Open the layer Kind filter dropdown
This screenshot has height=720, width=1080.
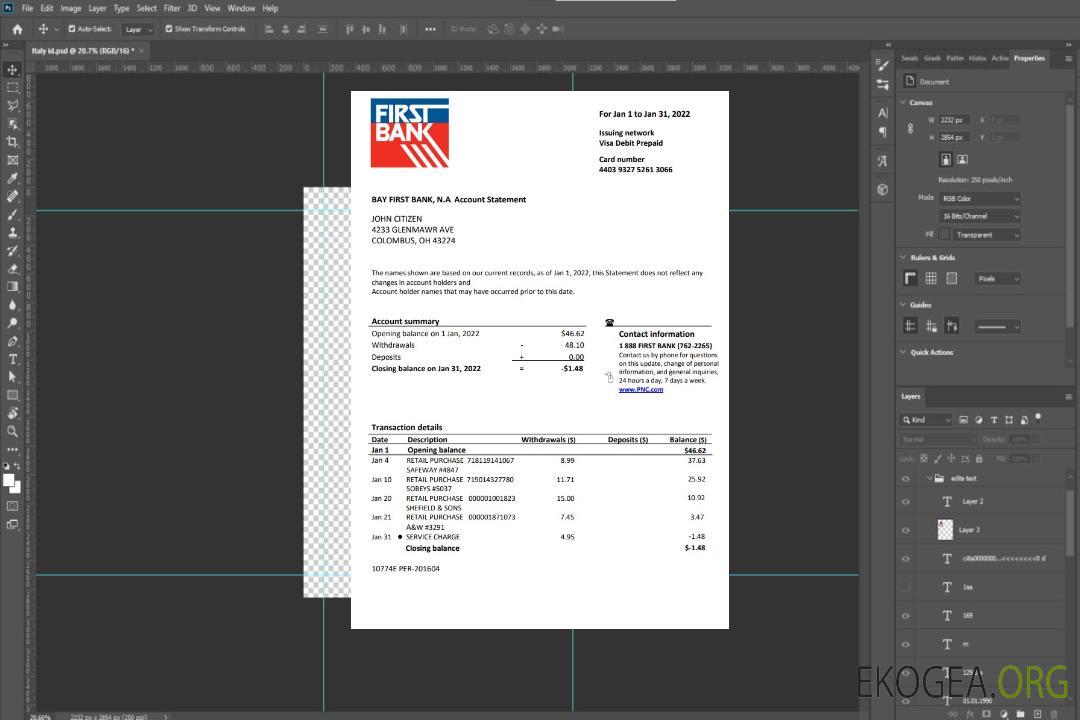tap(926, 420)
